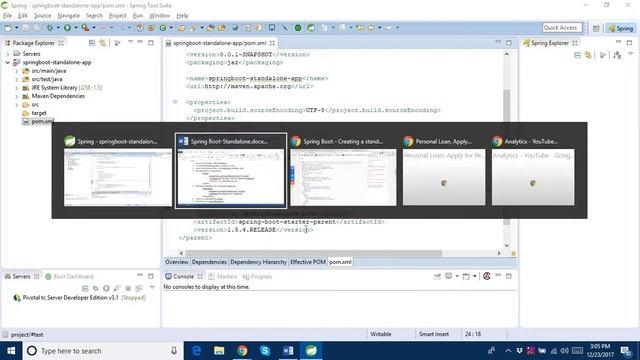
Task: Click the Run External Tools icon
Action: click(85, 28)
